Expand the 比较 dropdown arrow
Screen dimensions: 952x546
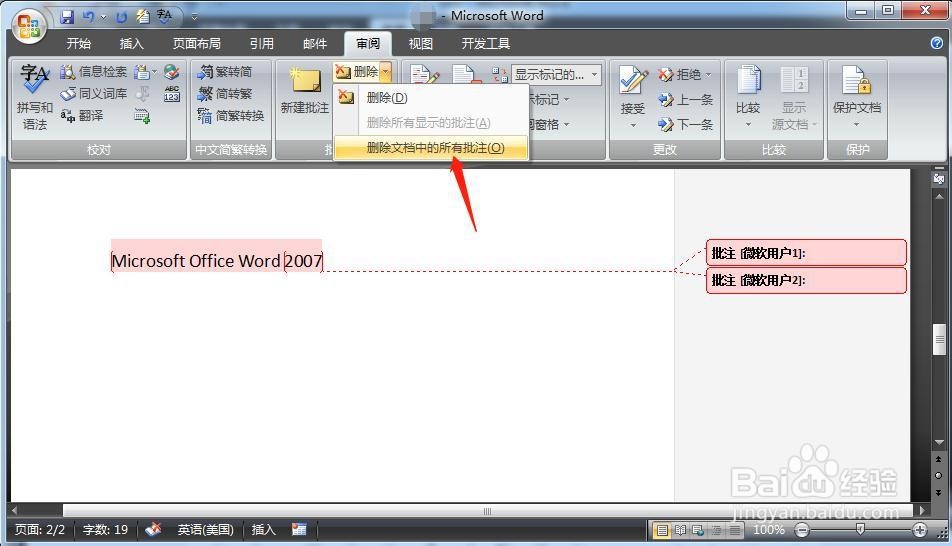tap(749, 125)
